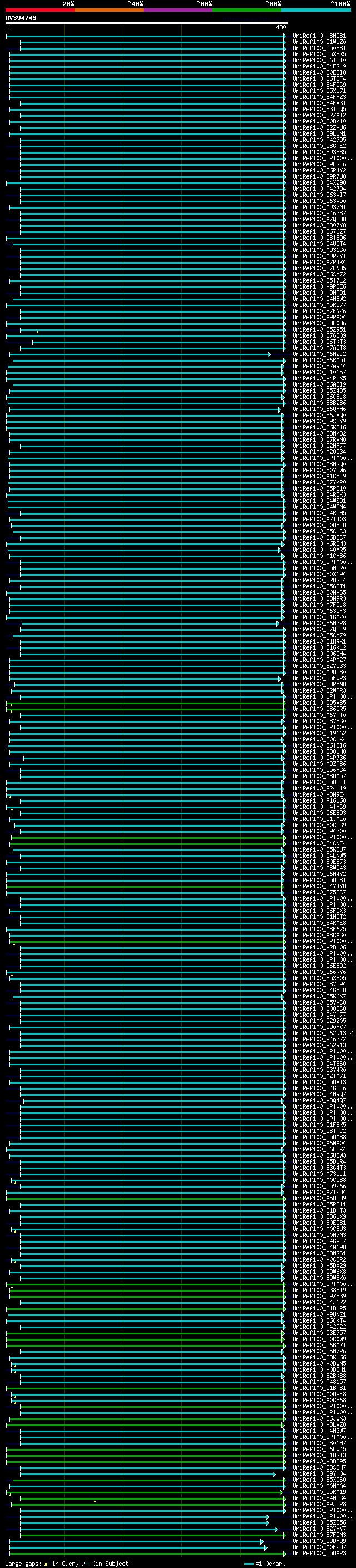This screenshot has width=356, height=1568.
Task: Select hit UniRef100_A0EZU7
Action: pos(319,1547)
